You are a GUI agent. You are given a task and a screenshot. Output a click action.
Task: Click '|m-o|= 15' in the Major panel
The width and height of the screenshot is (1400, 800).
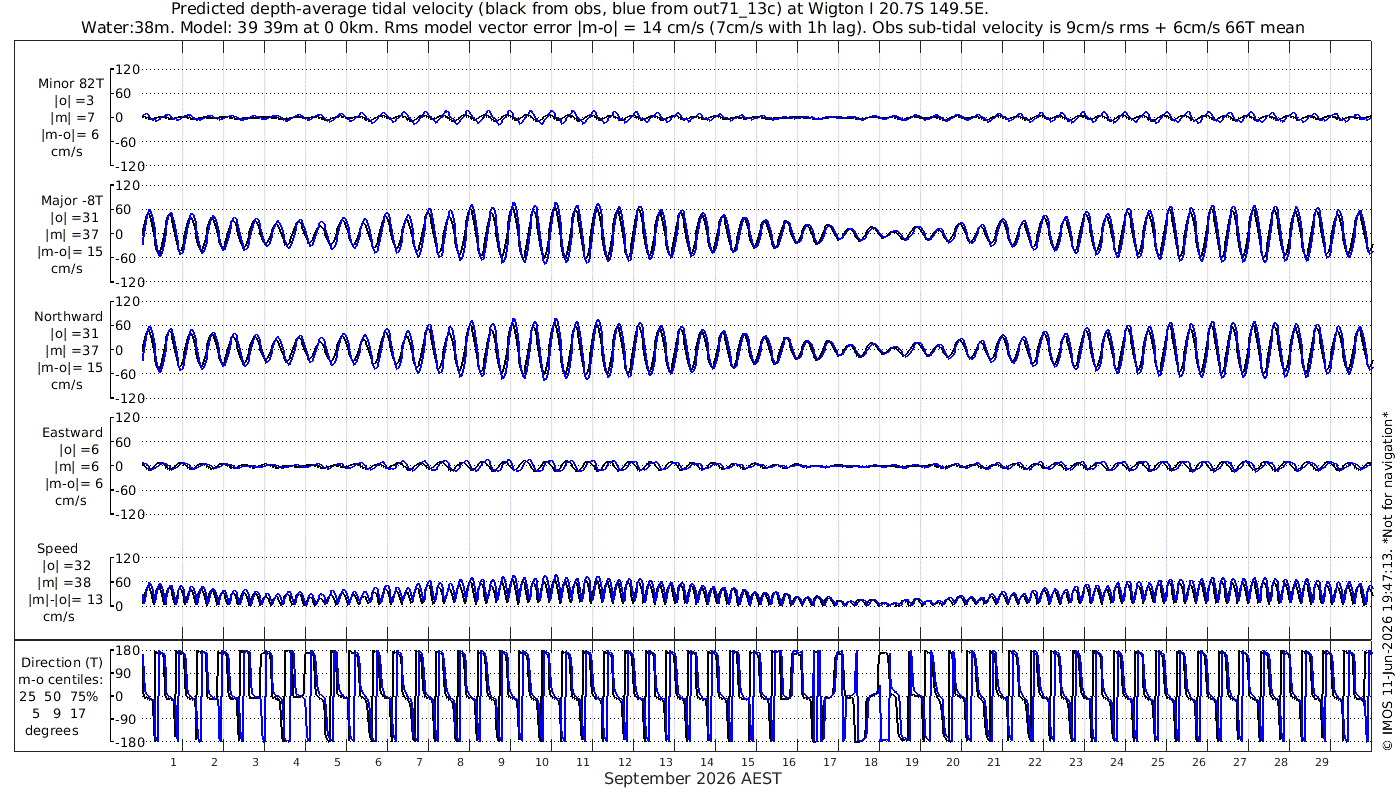(71, 252)
